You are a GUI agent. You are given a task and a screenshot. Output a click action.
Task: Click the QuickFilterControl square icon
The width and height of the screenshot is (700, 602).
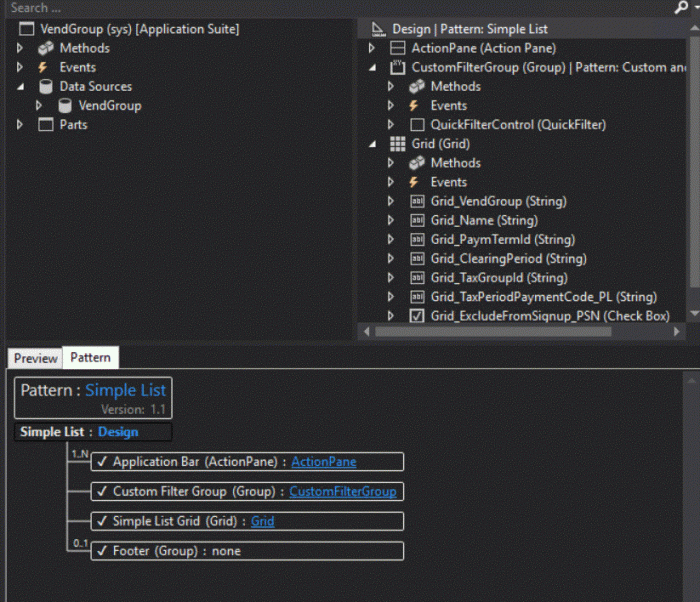(417, 125)
